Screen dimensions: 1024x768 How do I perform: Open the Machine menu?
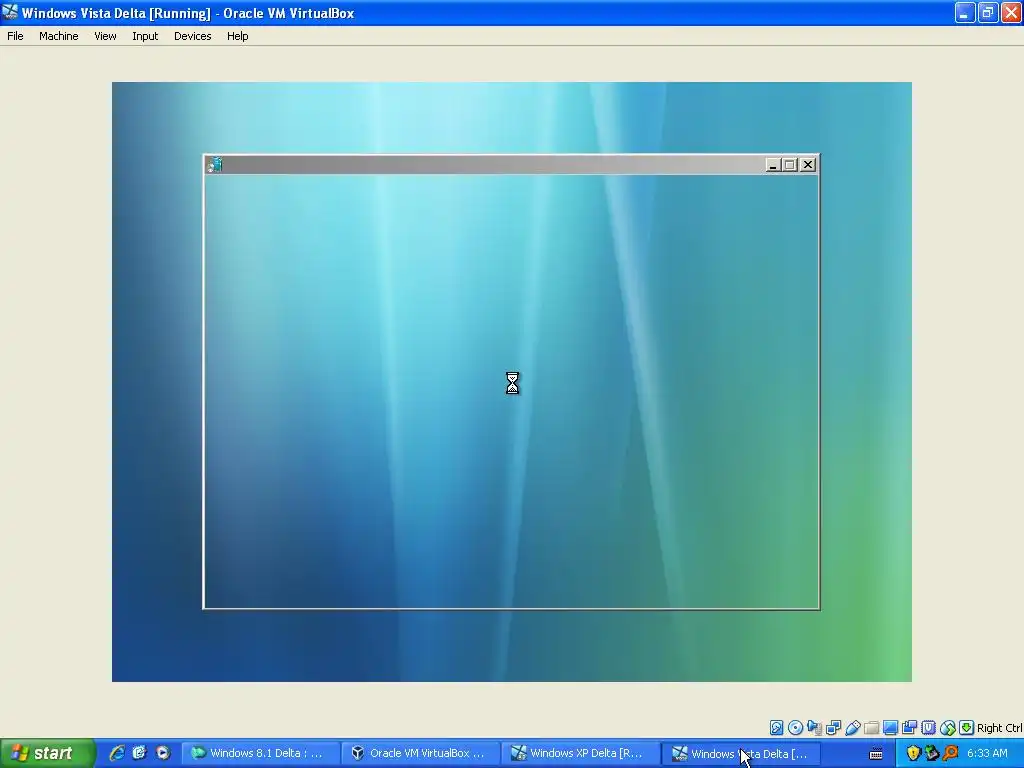pyautogui.click(x=59, y=36)
